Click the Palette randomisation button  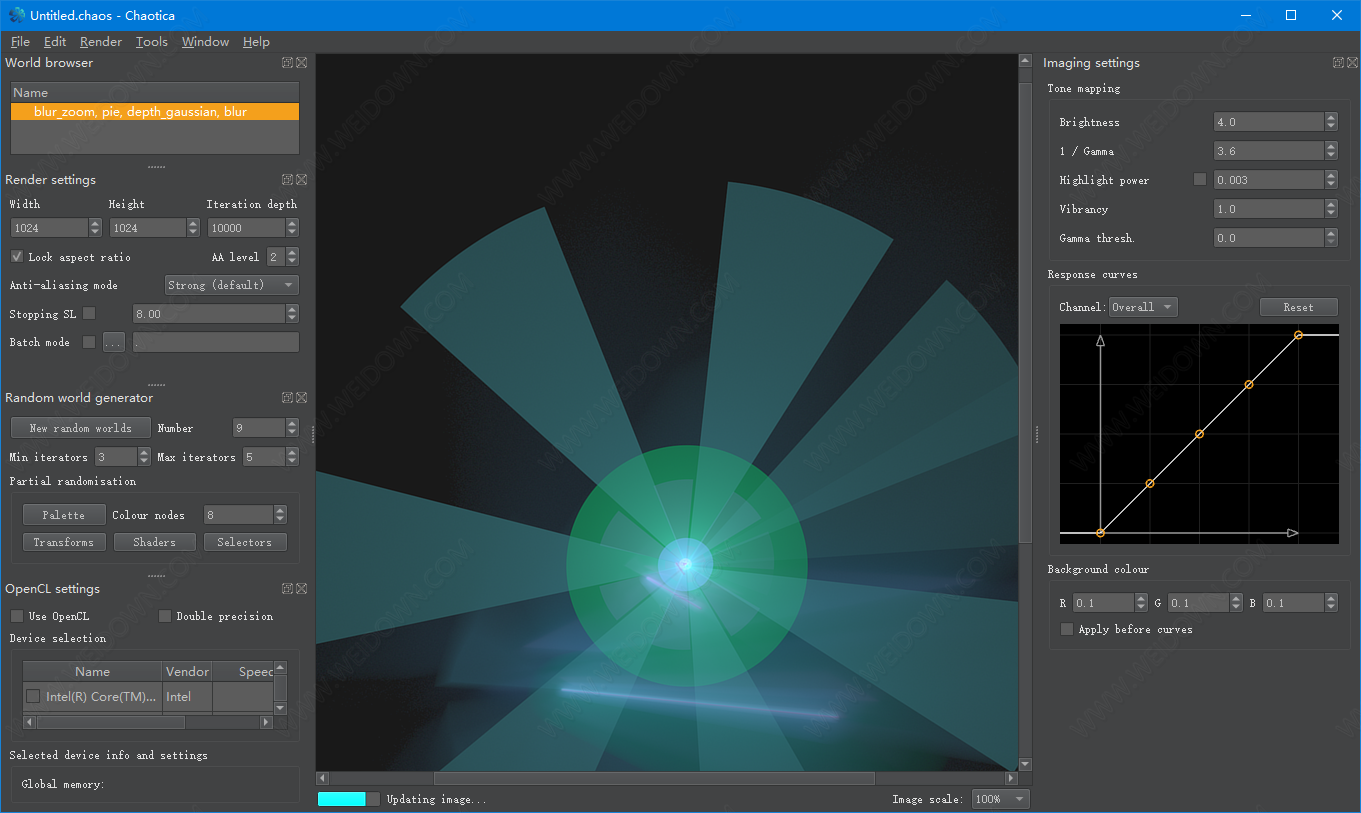click(x=64, y=515)
